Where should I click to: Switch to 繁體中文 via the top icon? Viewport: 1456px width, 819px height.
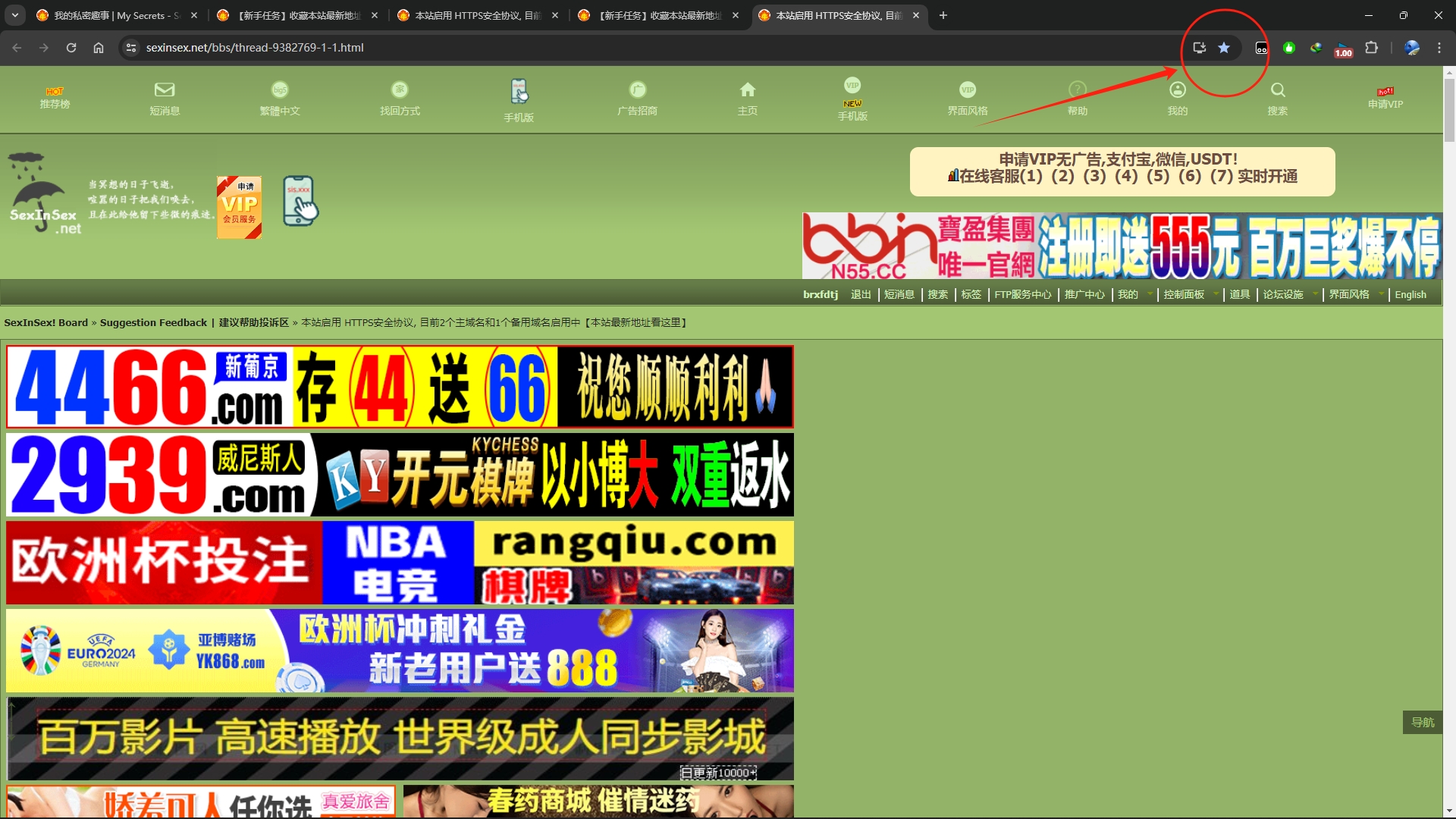[x=280, y=99]
